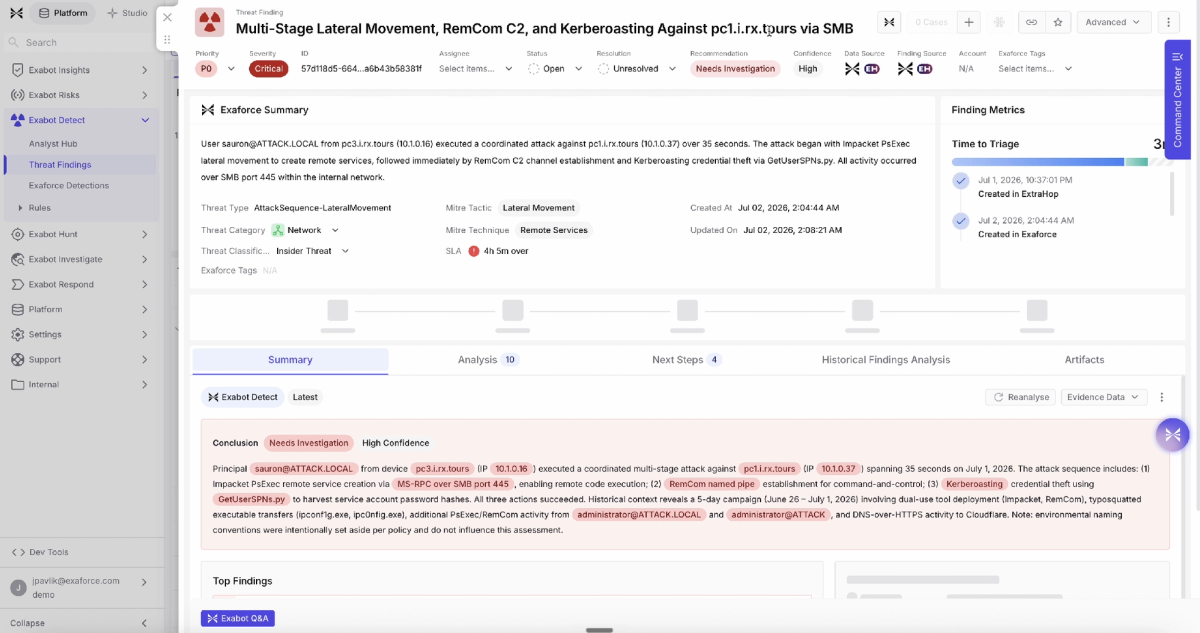
Task: Open Analyst Hub in the sidebar
Action: pos(53,144)
